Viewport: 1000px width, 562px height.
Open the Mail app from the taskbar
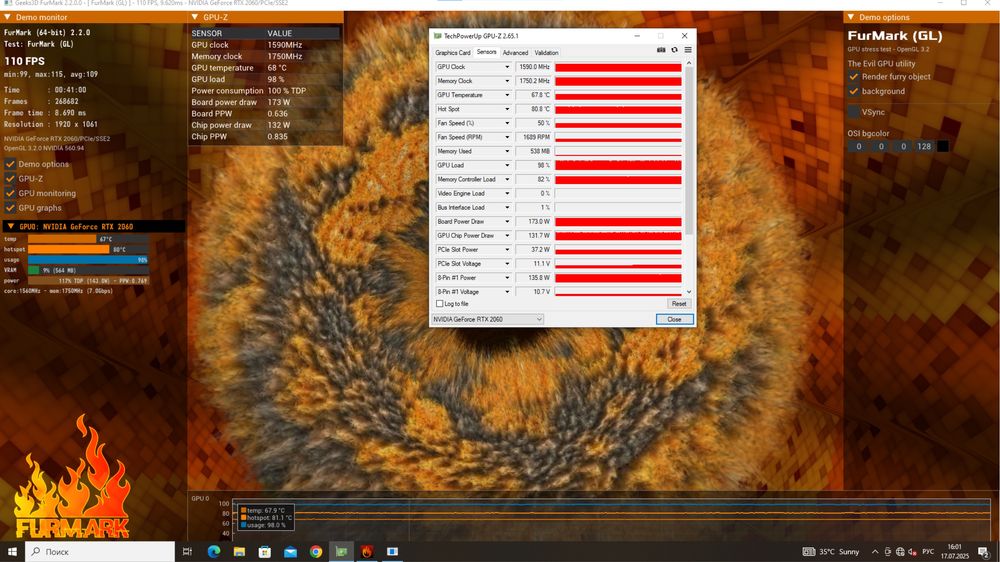click(290, 552)
